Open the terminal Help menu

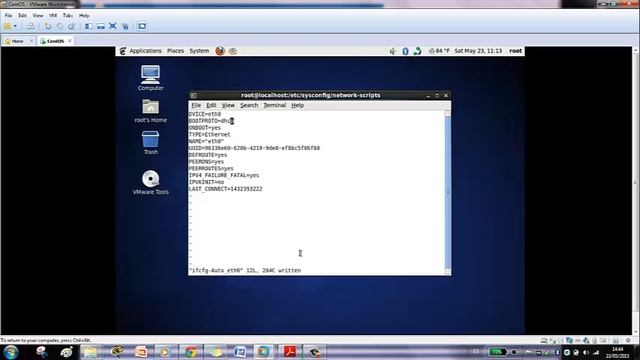tap(298, 105)
